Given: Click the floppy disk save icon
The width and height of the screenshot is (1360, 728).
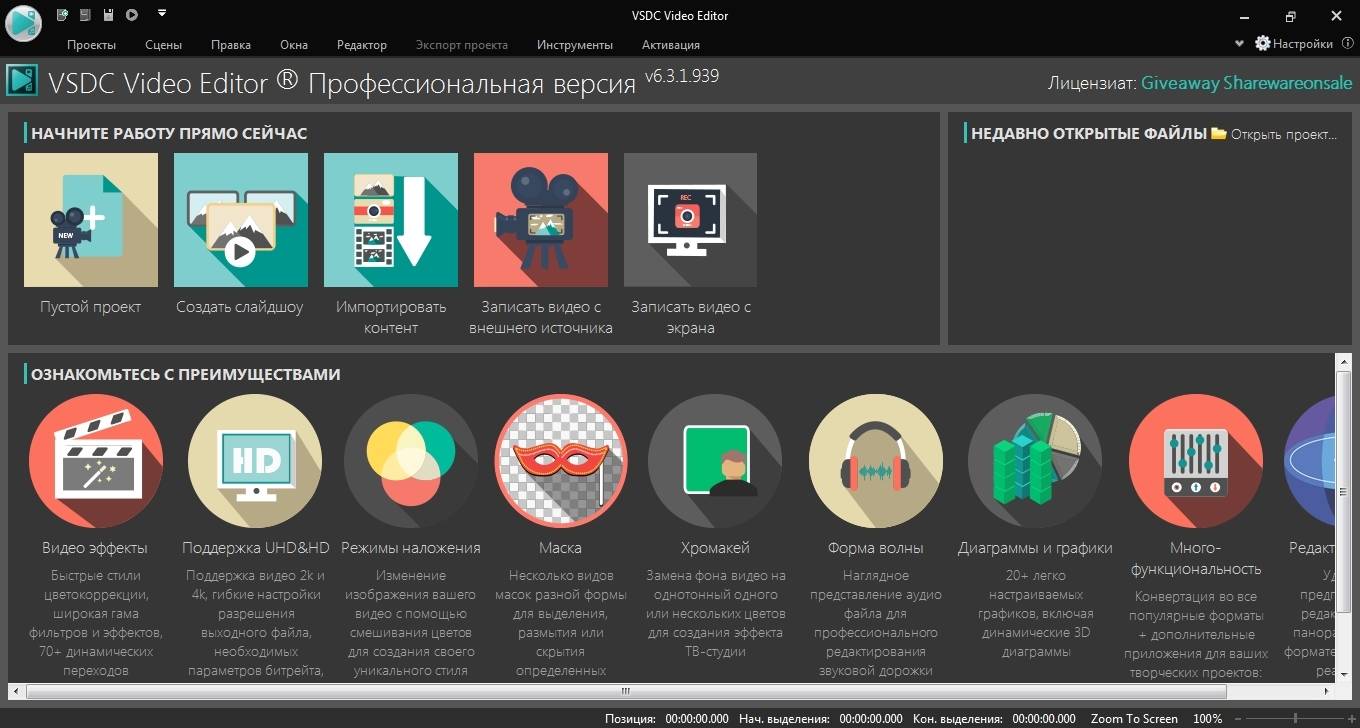Looking at the screenshot, I should (x=108, y=15).
